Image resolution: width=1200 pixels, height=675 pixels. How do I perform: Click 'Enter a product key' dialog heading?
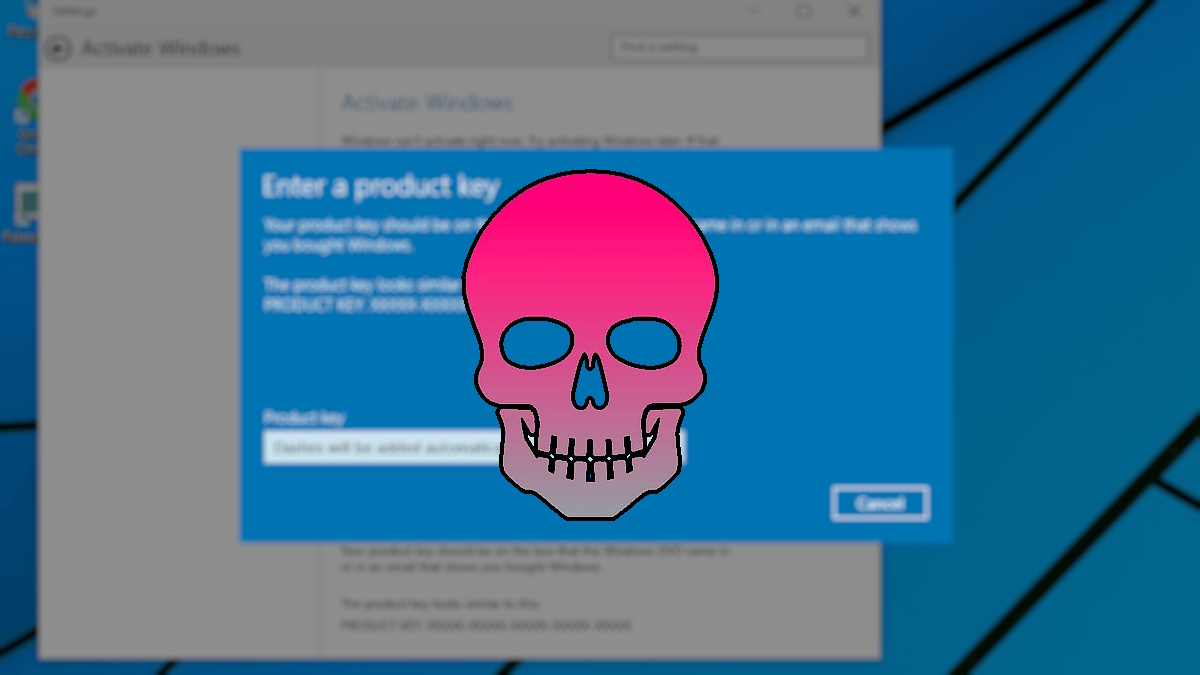pos(381,186)
